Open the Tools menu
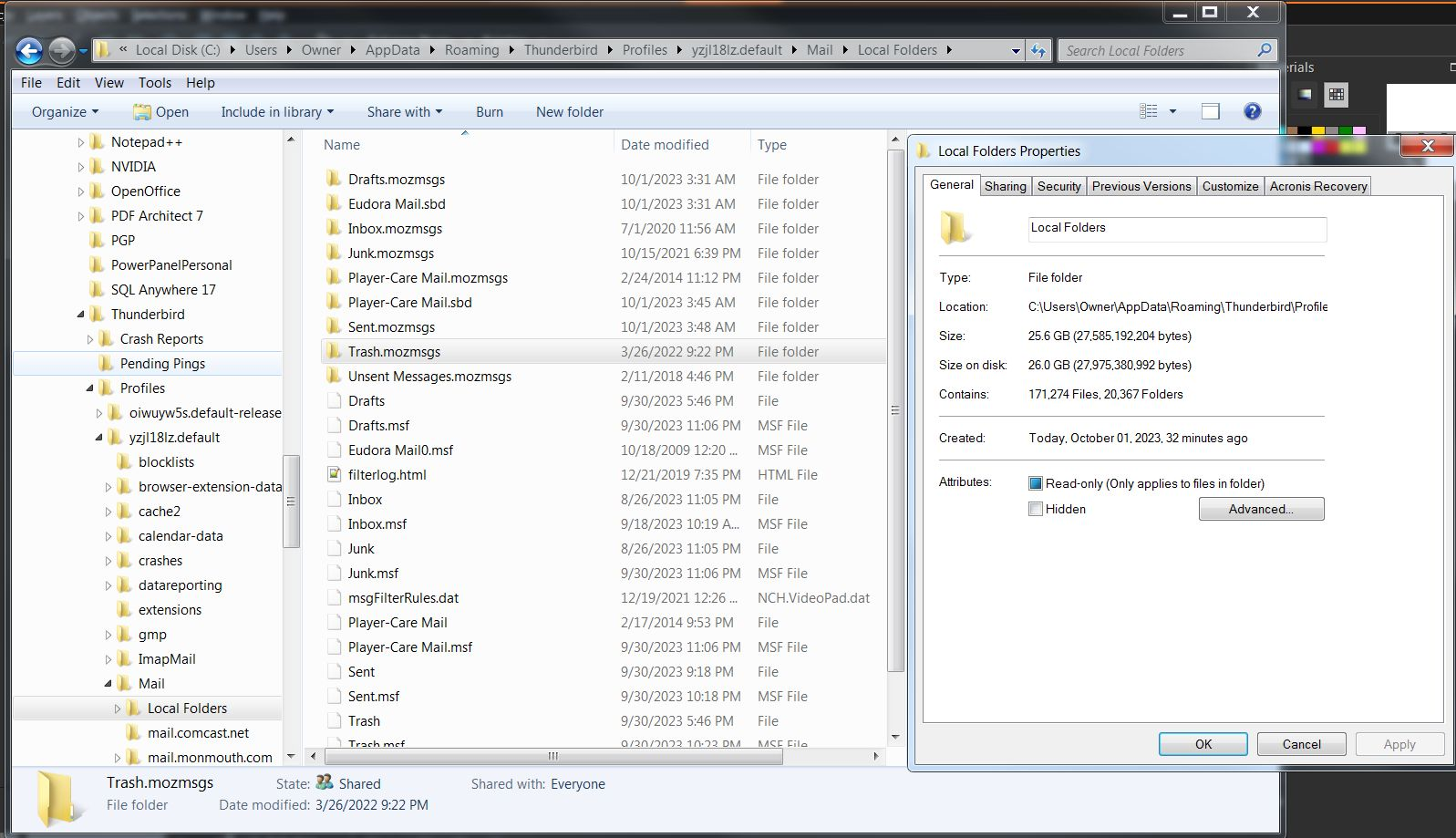The width and height of the screenshot is (1456, 838). click(154, 83)
